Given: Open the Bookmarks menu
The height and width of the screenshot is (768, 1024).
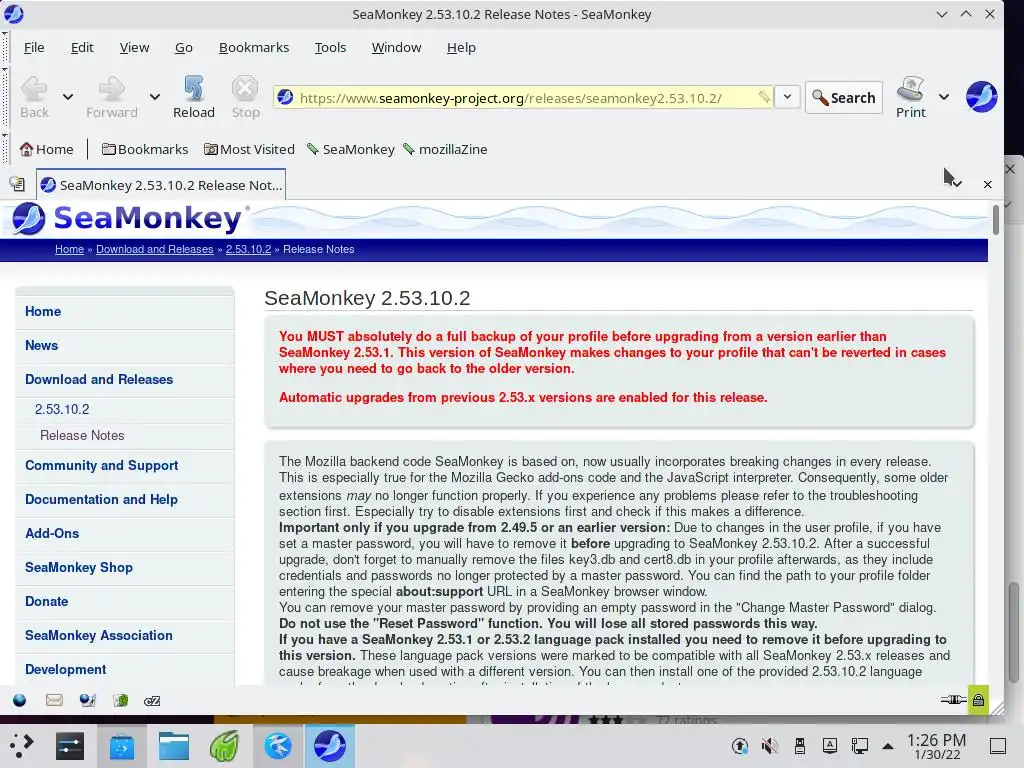Looking at the screenshot, I should click(x=254, y=48).
